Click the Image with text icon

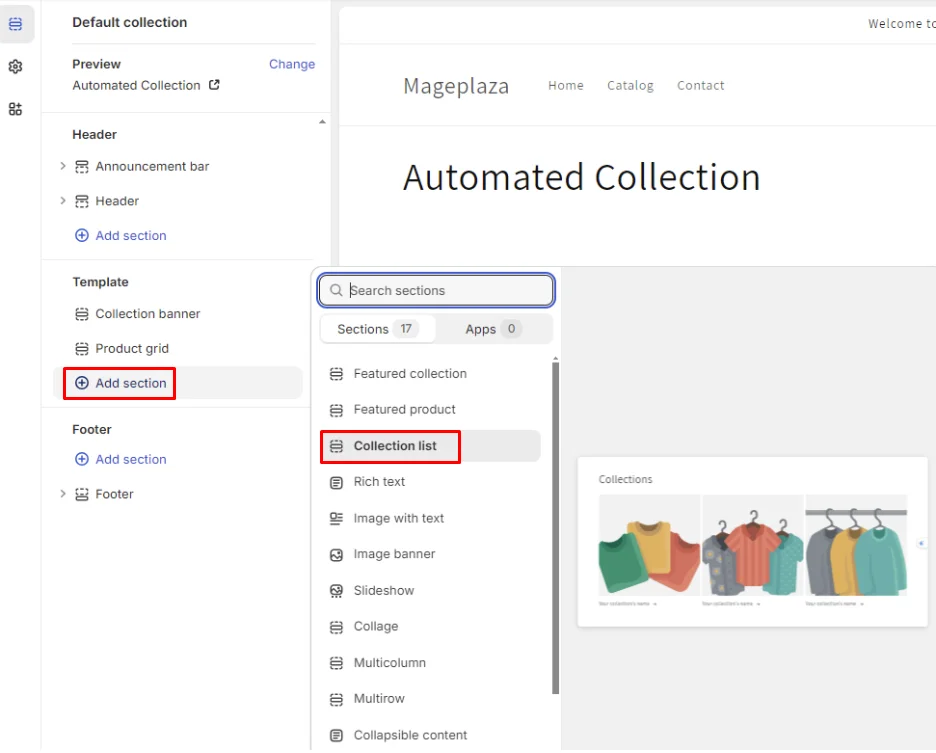(337, 518)
